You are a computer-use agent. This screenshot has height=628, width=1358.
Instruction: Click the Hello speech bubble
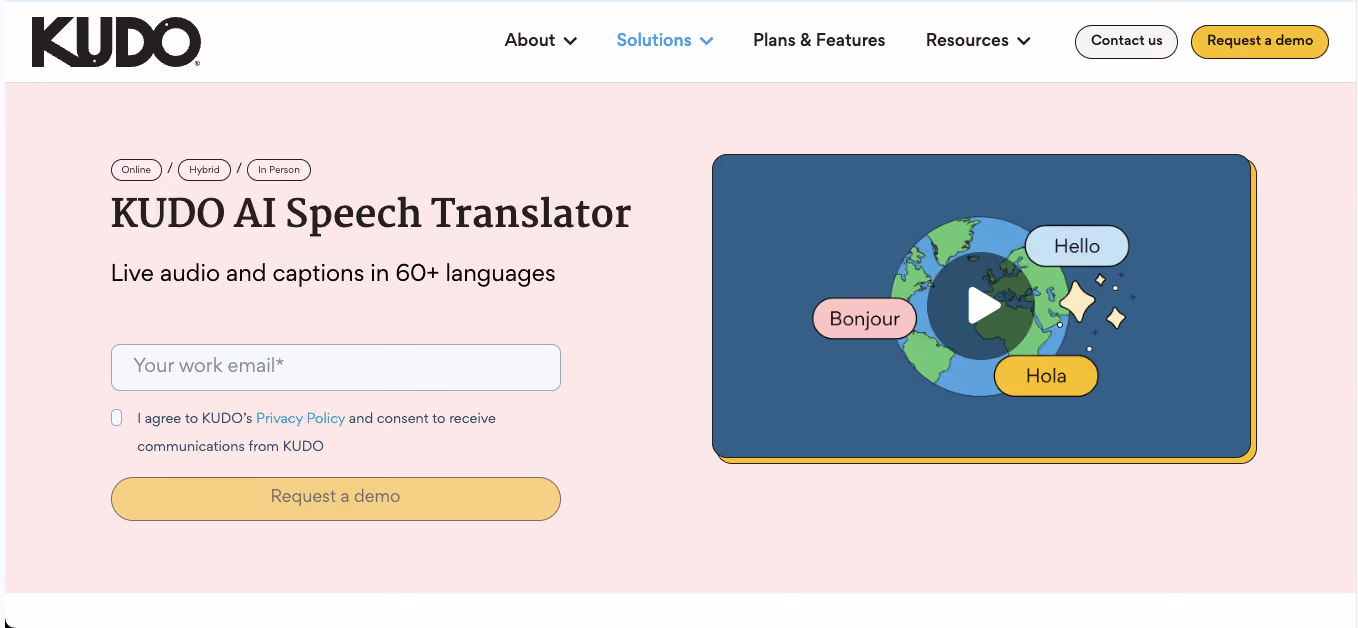1077,246
